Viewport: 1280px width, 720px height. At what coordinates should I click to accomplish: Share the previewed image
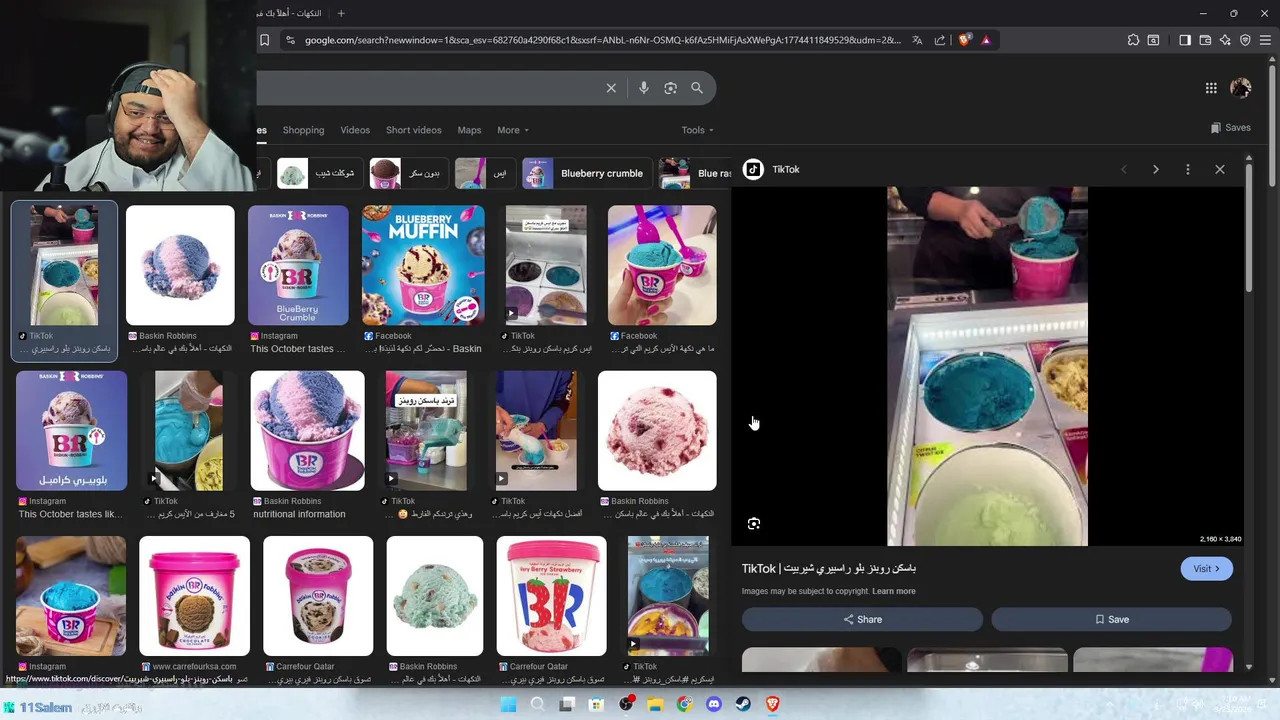[862, 619]
